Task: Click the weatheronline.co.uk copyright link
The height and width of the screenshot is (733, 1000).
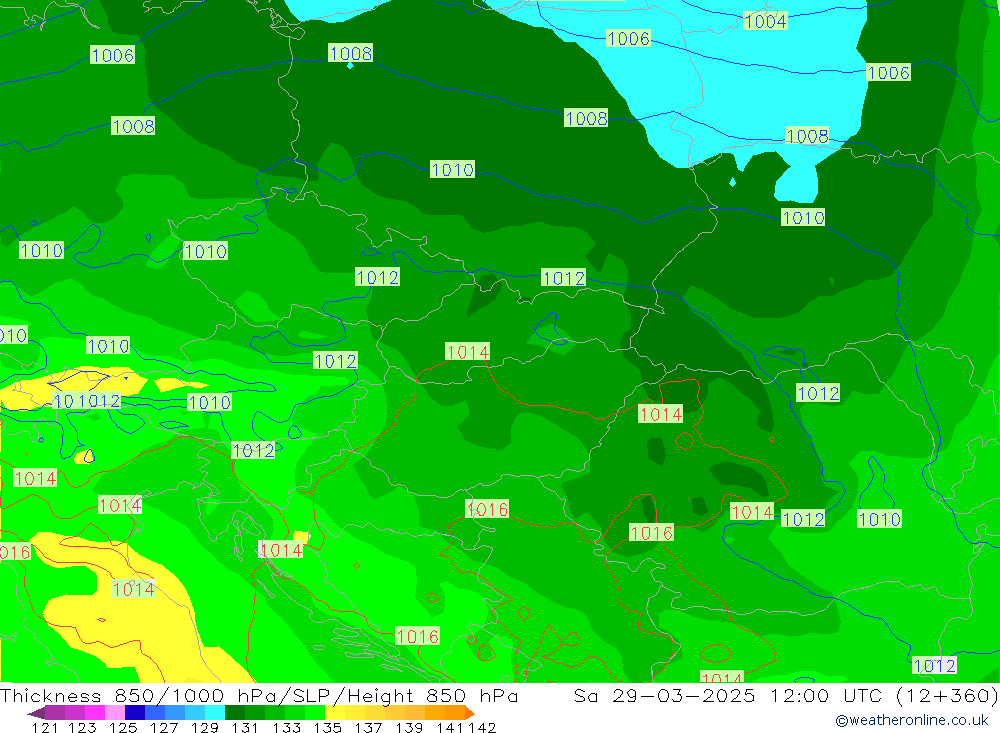Action: pyautogui.click(x=912, y=720)
